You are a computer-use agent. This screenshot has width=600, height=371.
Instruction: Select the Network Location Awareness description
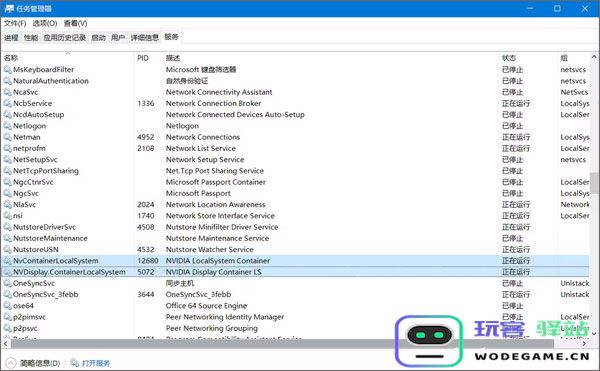[x=215, y=205]
